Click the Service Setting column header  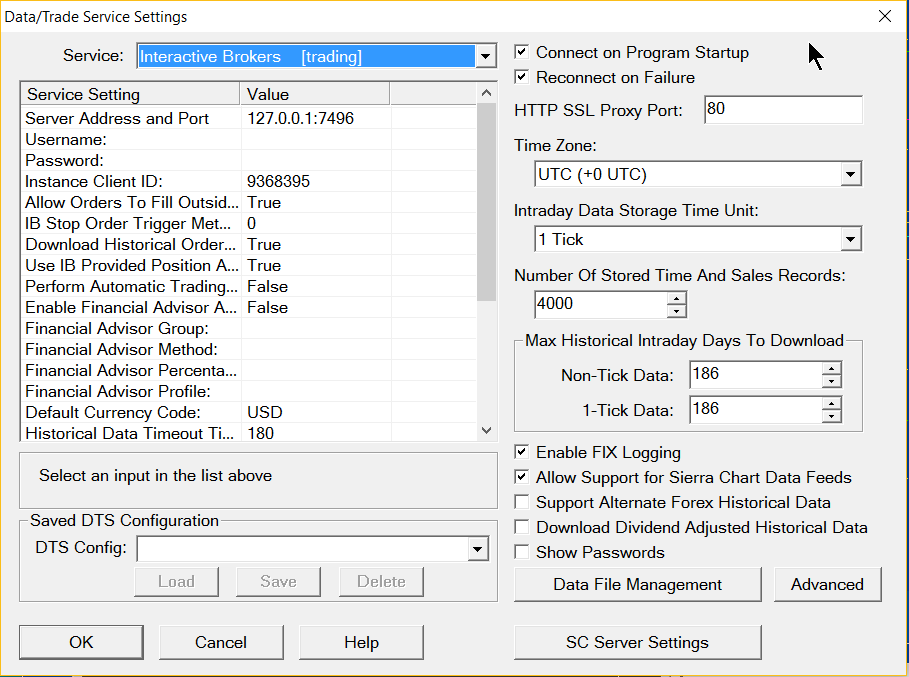pyautogui.click(x=130, y=94)
